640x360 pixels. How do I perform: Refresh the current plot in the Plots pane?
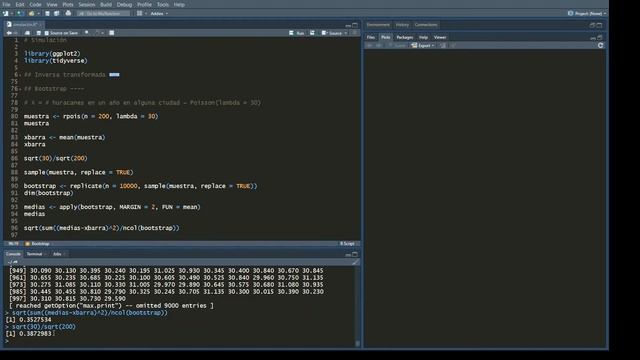(600, 45)
